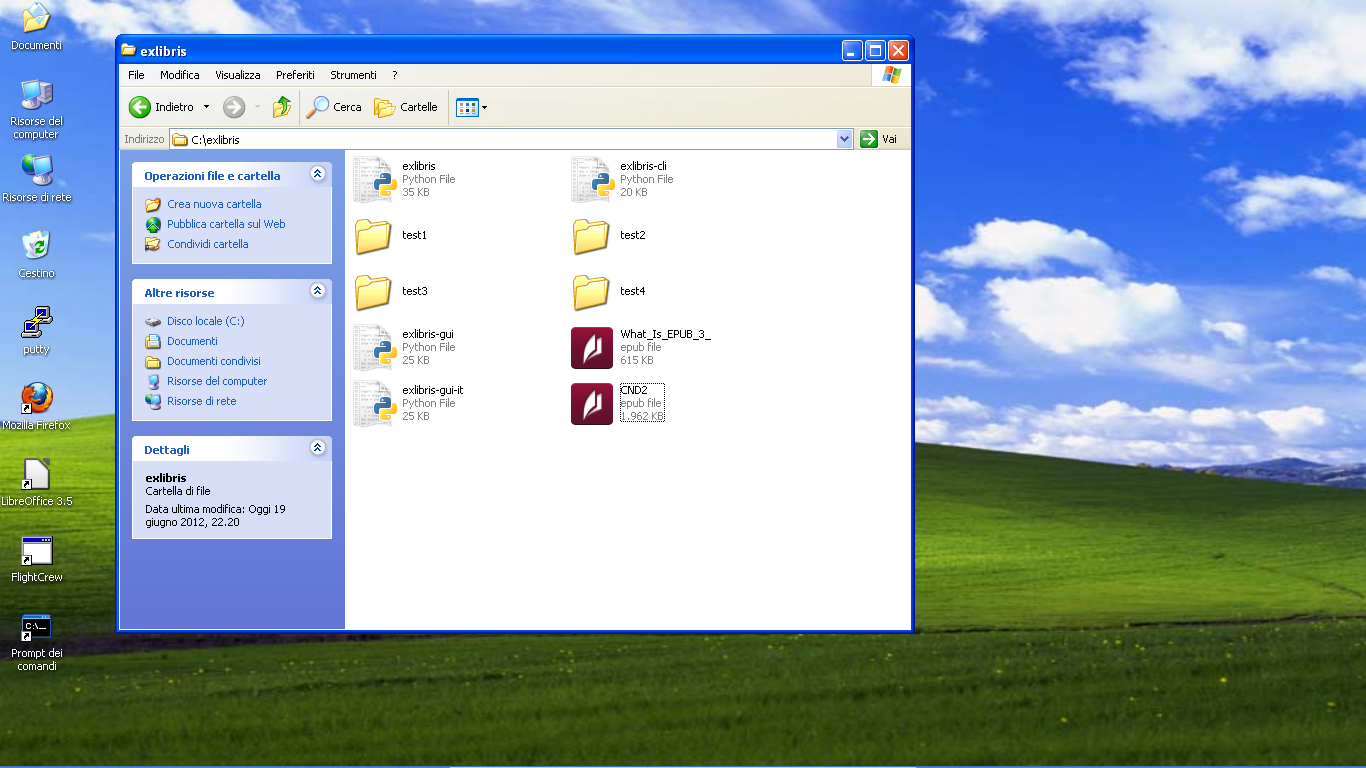Image resolution: width=1366 pixels, height=768 pixels.
Task: Open the forward history dropdown arrow
Action: click(x=257, y=107)
